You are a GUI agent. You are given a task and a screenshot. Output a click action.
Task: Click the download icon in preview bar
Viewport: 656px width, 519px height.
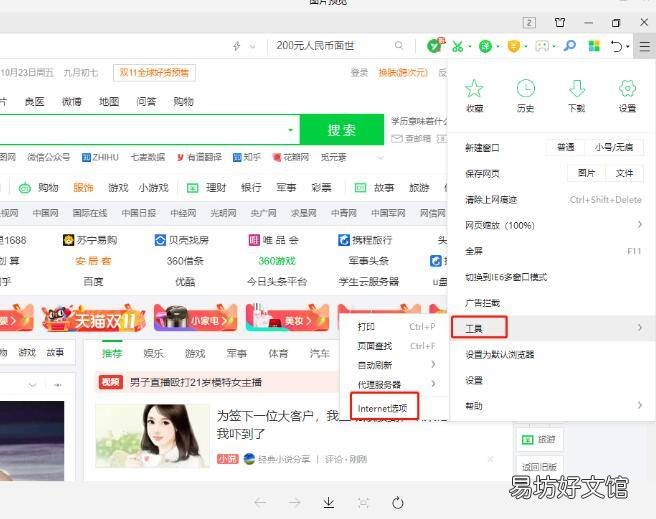click(x=329, y=502)
